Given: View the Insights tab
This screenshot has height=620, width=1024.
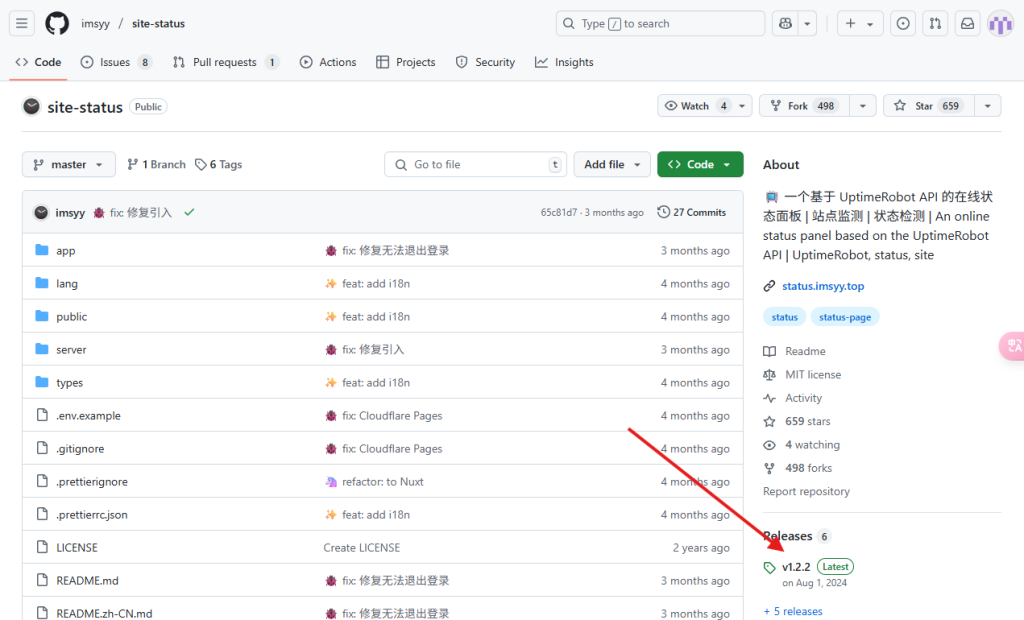Looking at the screenshot, I should (564, 62).
